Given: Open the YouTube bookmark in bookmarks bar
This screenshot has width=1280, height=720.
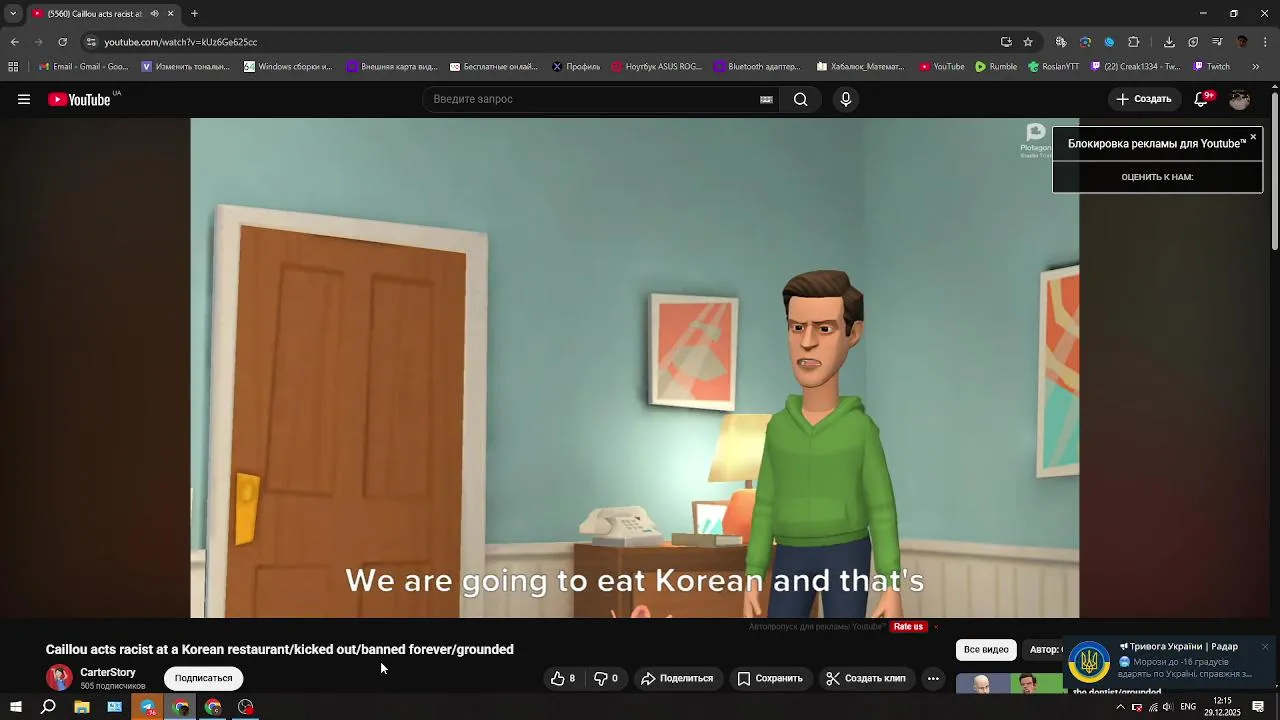Looking at the screenshot, I should [x=942, y=67].
